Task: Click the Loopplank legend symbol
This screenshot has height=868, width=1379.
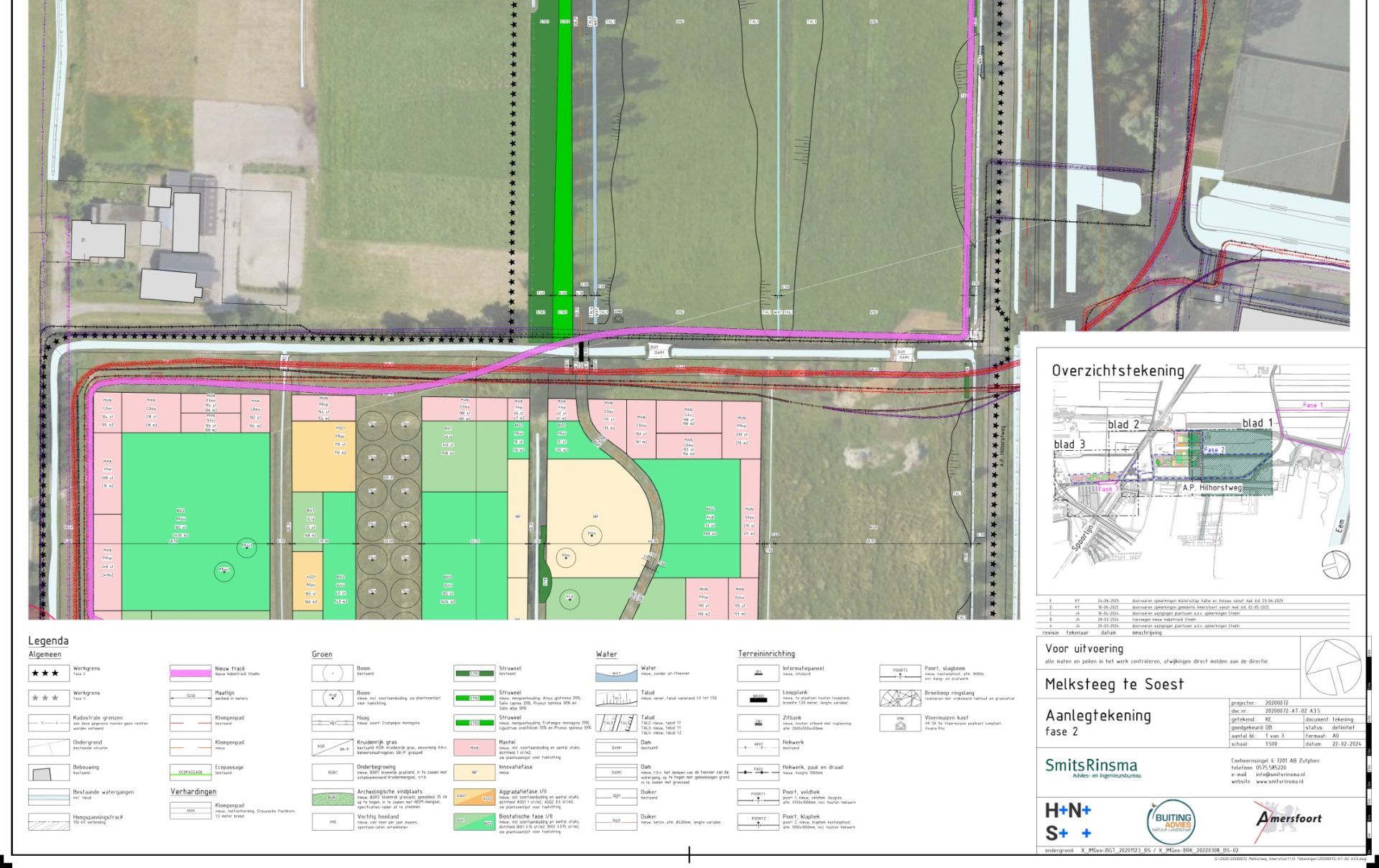Action: click(x=758, y=698)
